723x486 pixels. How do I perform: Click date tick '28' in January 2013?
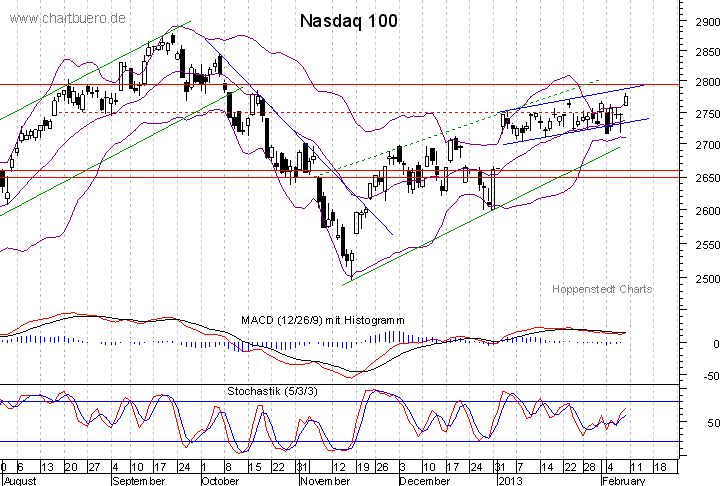[590, 467]
